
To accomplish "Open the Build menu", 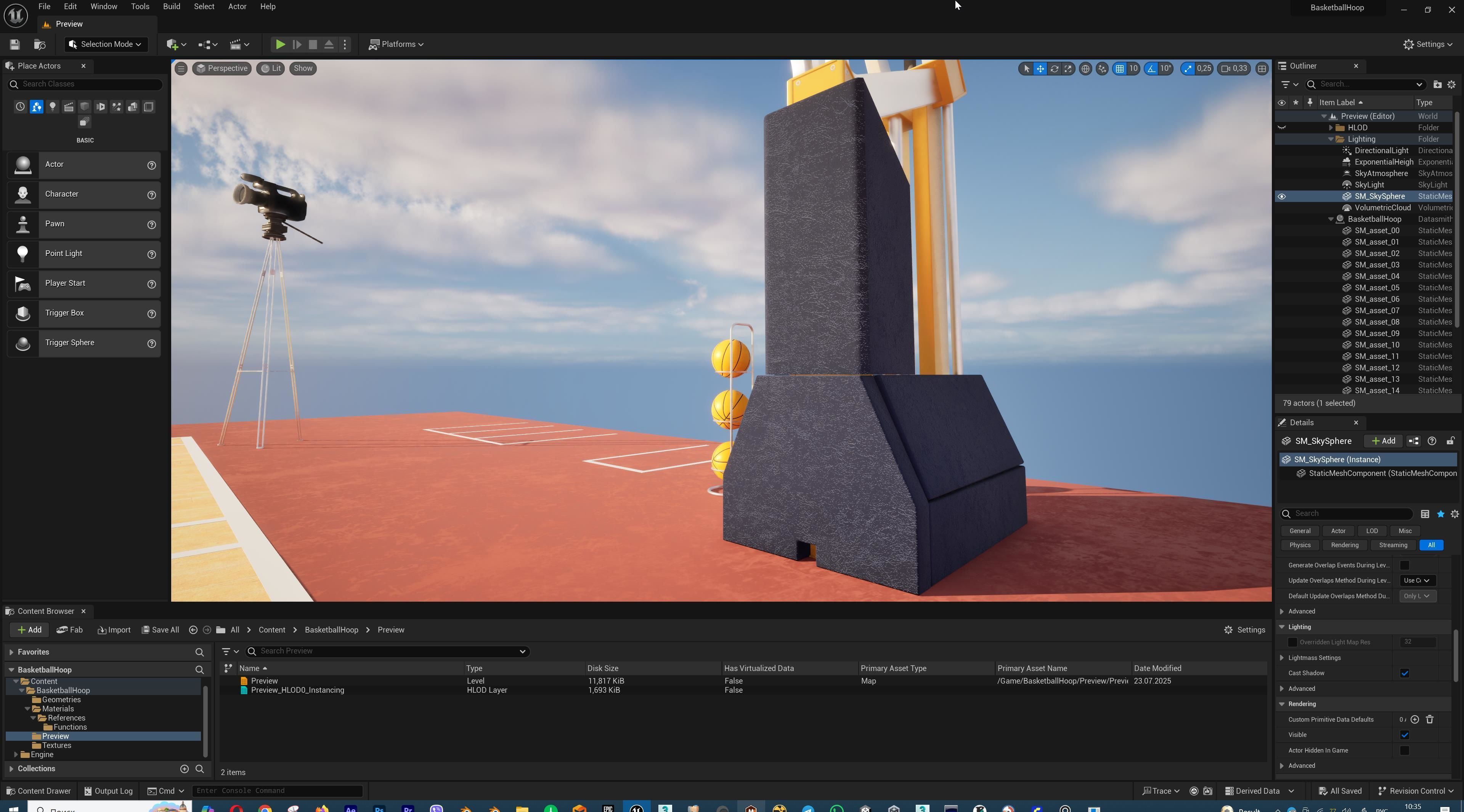I will (171, 7).
